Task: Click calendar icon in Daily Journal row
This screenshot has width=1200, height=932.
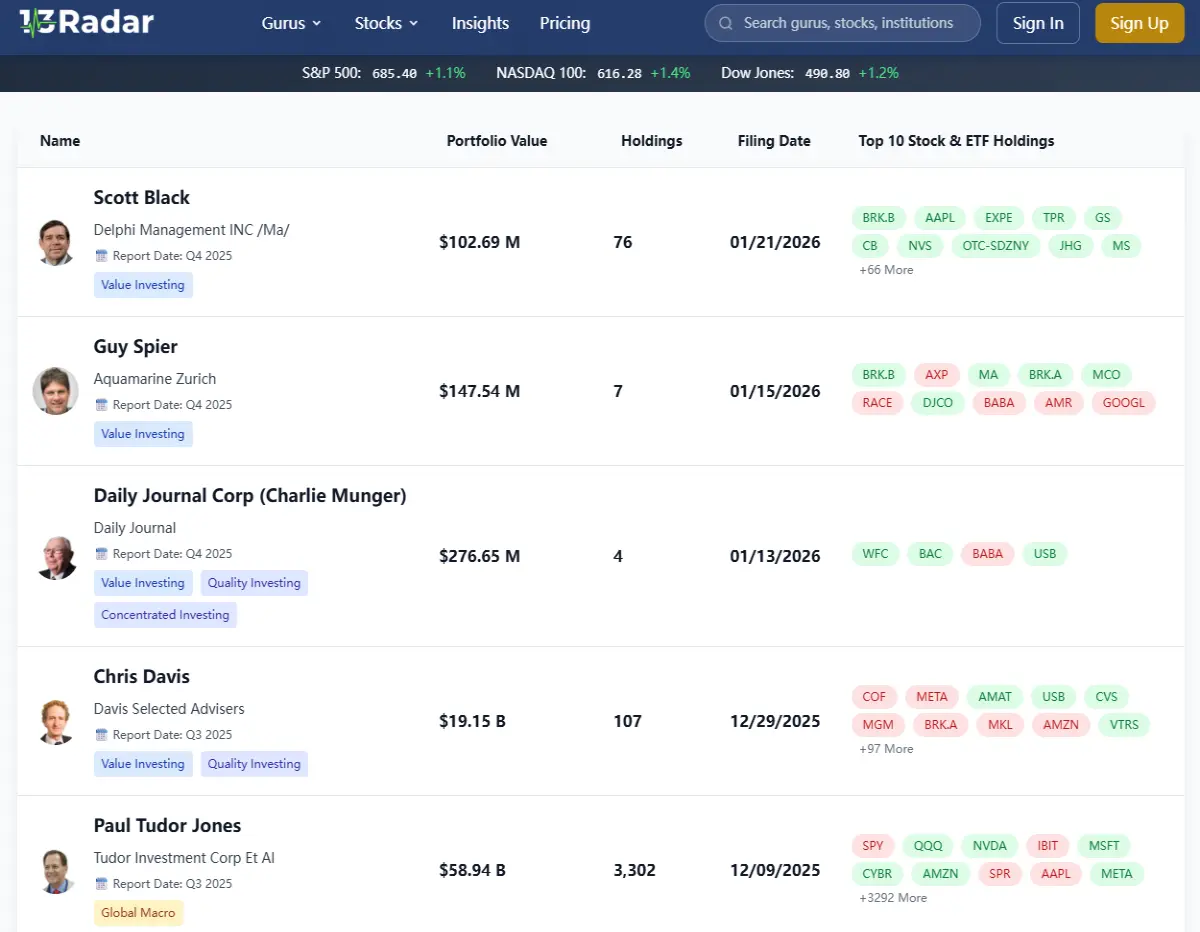Action: click(x=101, y=554)
